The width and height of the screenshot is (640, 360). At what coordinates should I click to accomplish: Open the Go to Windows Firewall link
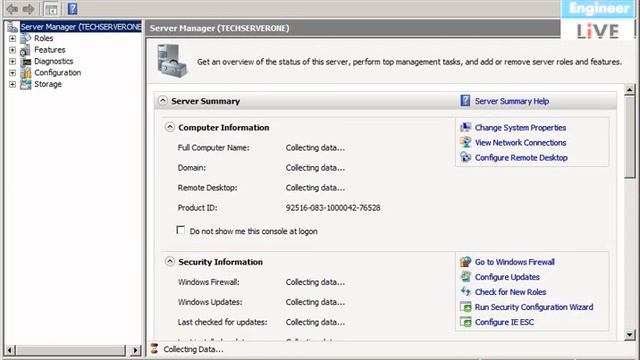(x=515, y=262)
